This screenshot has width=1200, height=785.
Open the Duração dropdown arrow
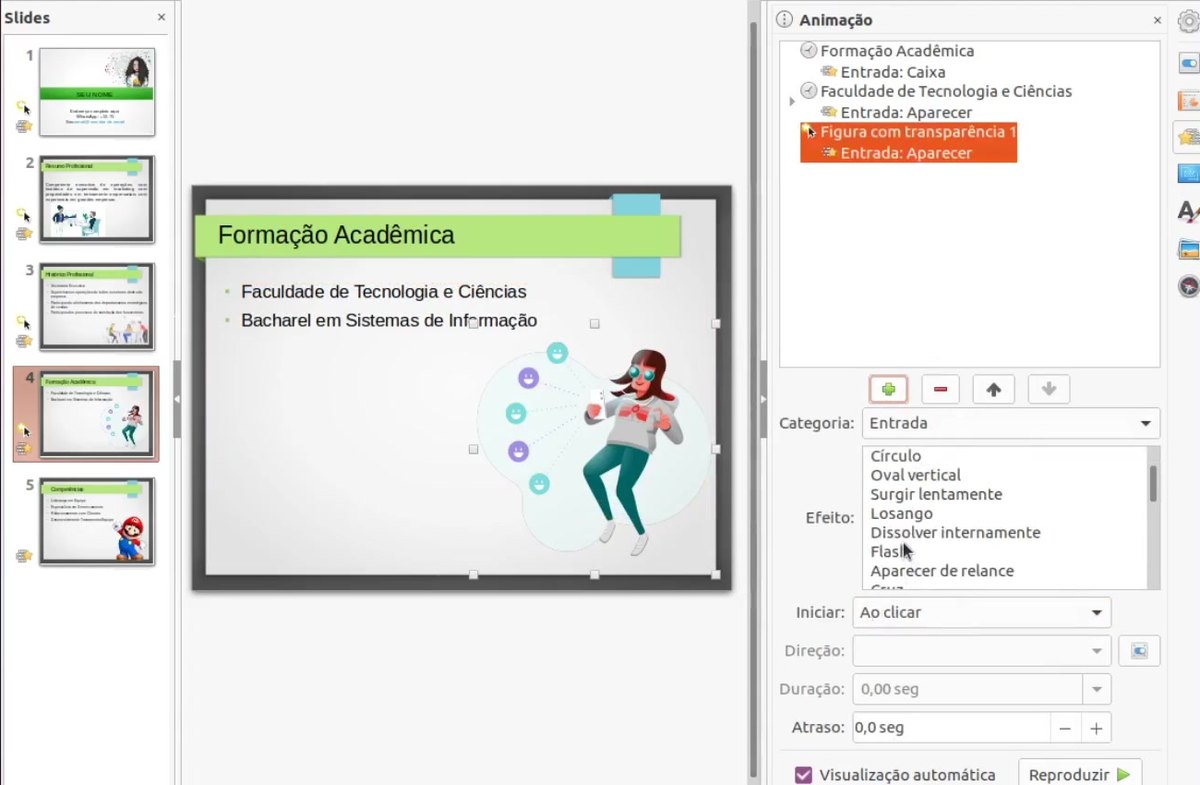pos(1097,689)
